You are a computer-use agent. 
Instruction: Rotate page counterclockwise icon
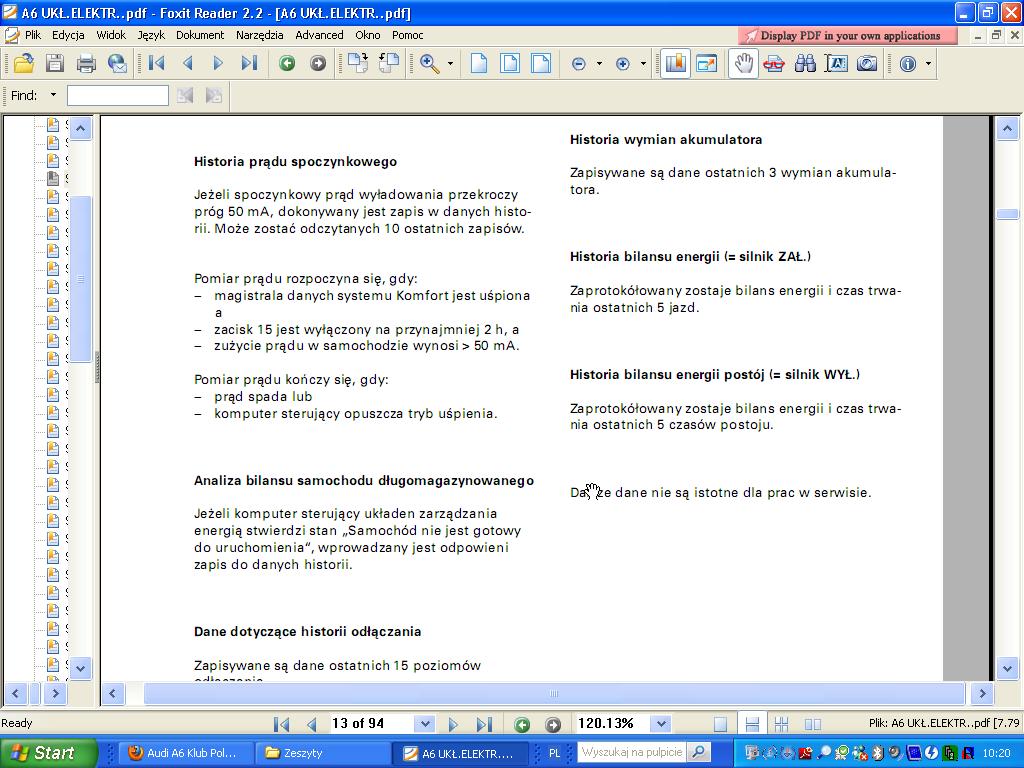click(389, 63)
